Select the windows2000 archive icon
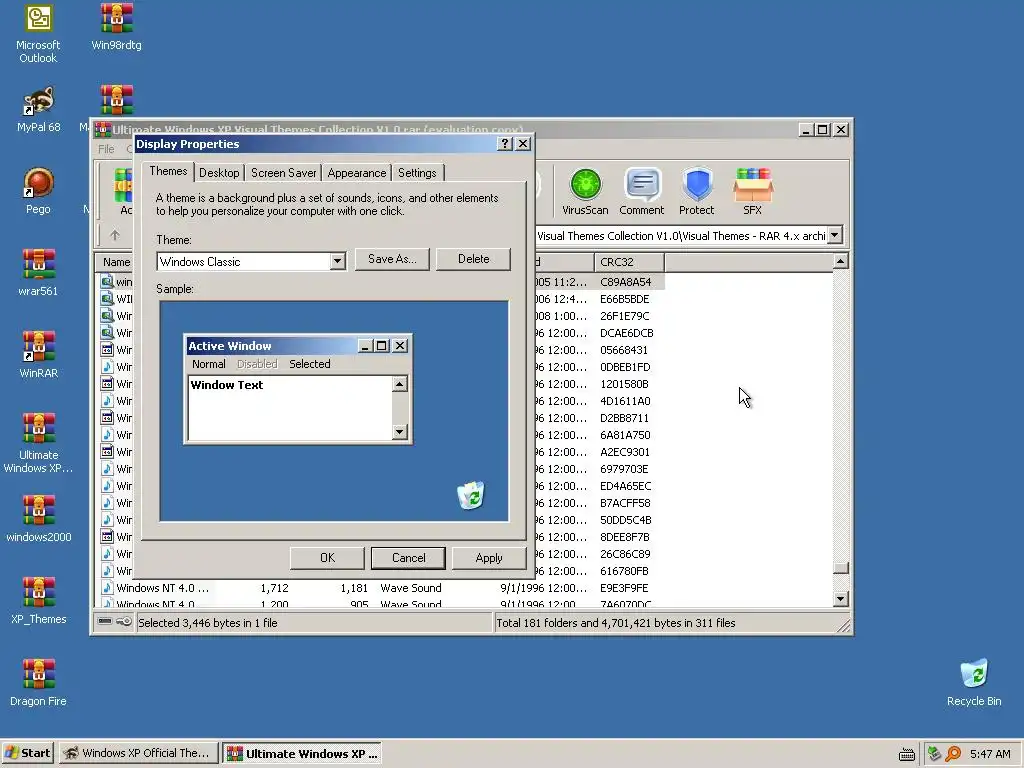This screenshot has height=768, width=1024. tap(39, 519)
